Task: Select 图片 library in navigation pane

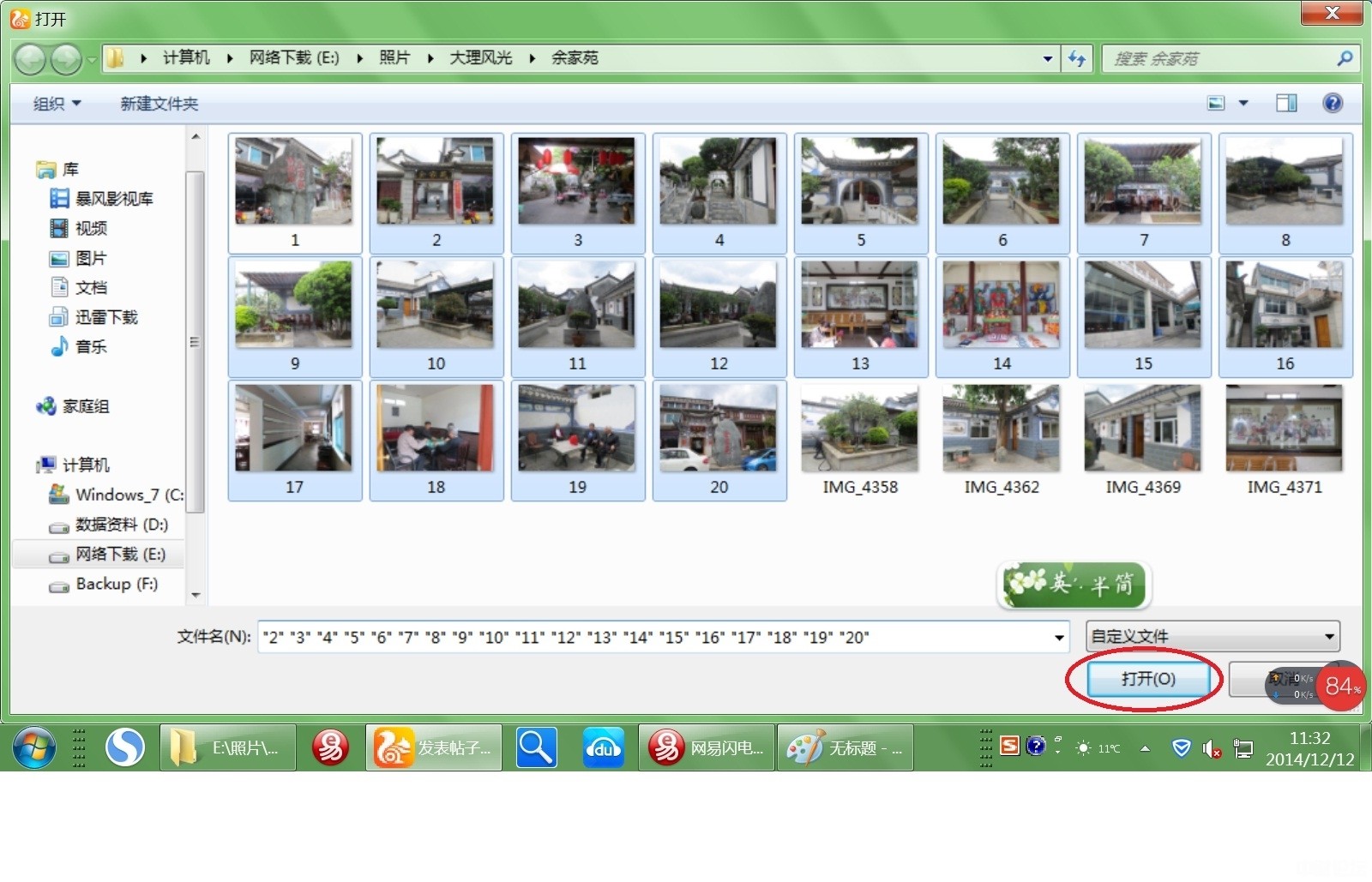Action: [x=90, y=258]
